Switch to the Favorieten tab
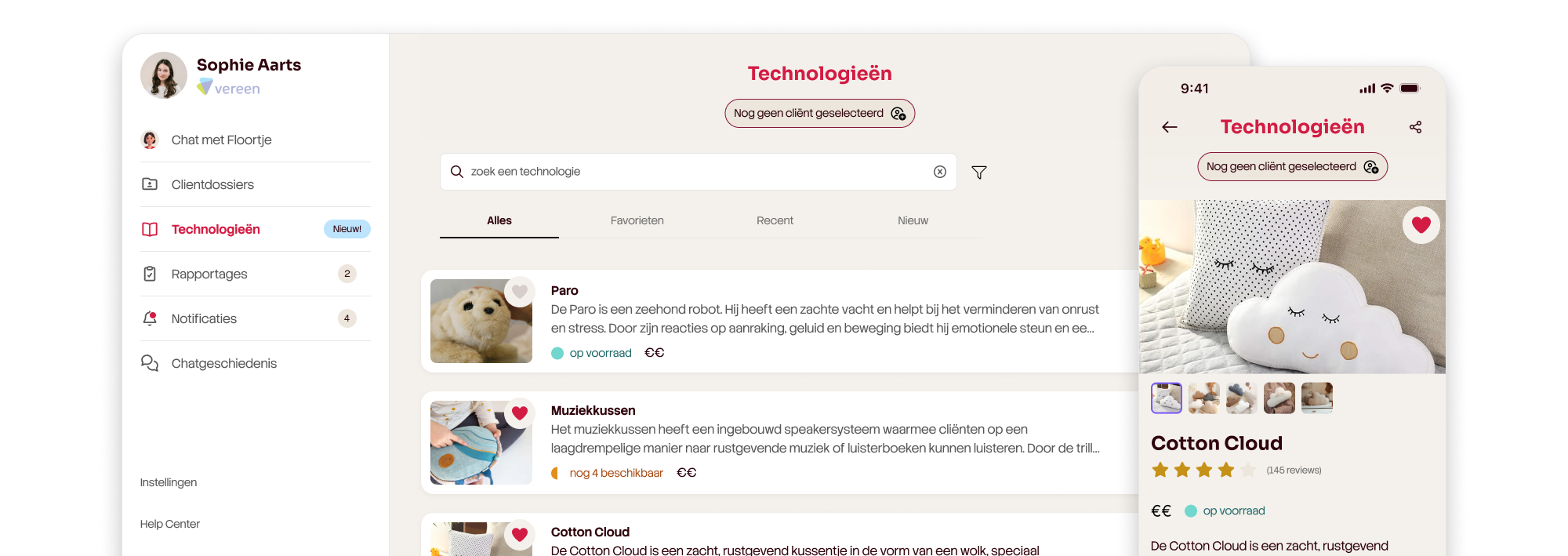 637,220
